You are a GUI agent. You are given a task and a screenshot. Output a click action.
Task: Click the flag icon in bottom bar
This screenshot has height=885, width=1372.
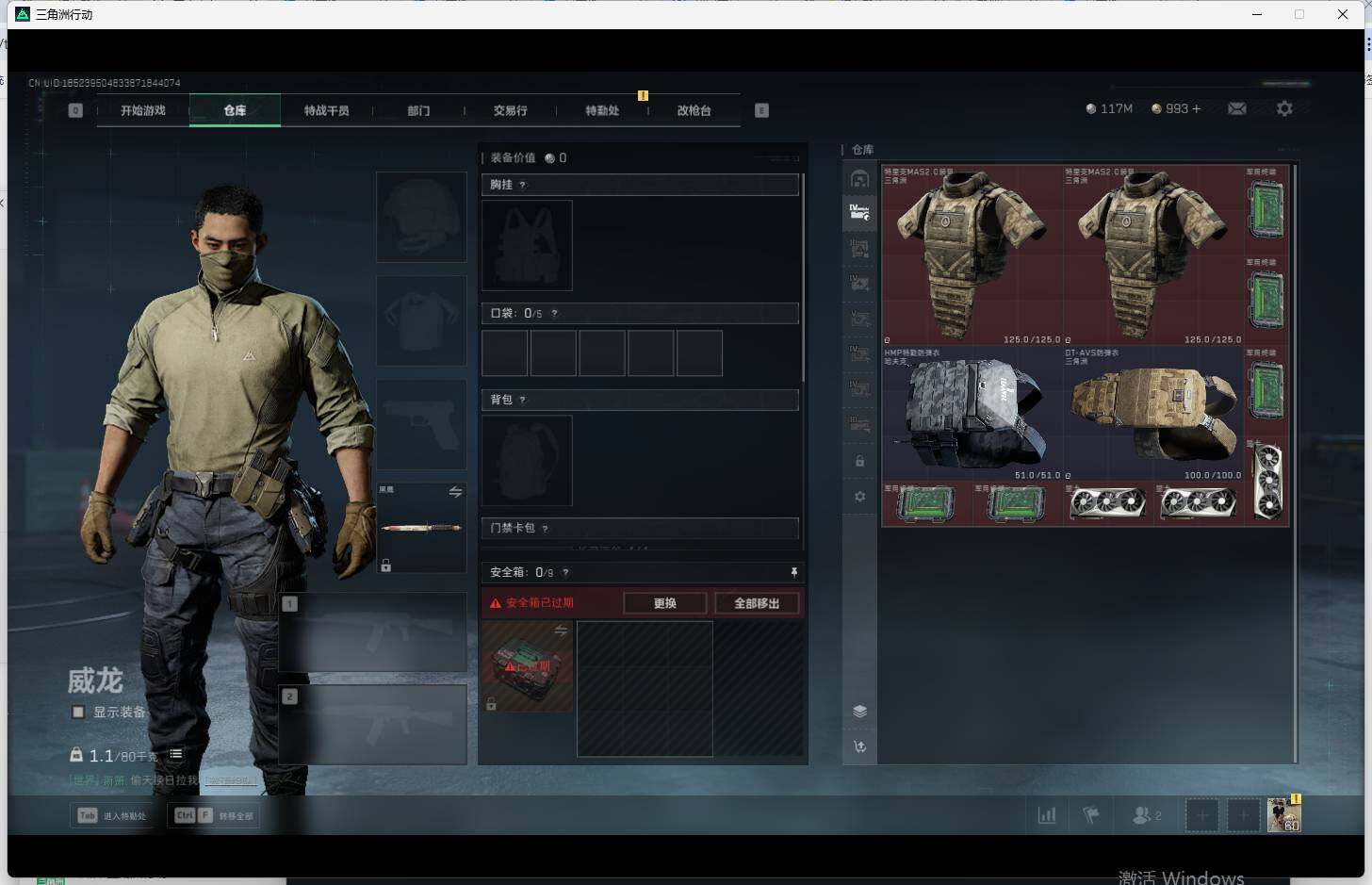(x=1091, y=815)
